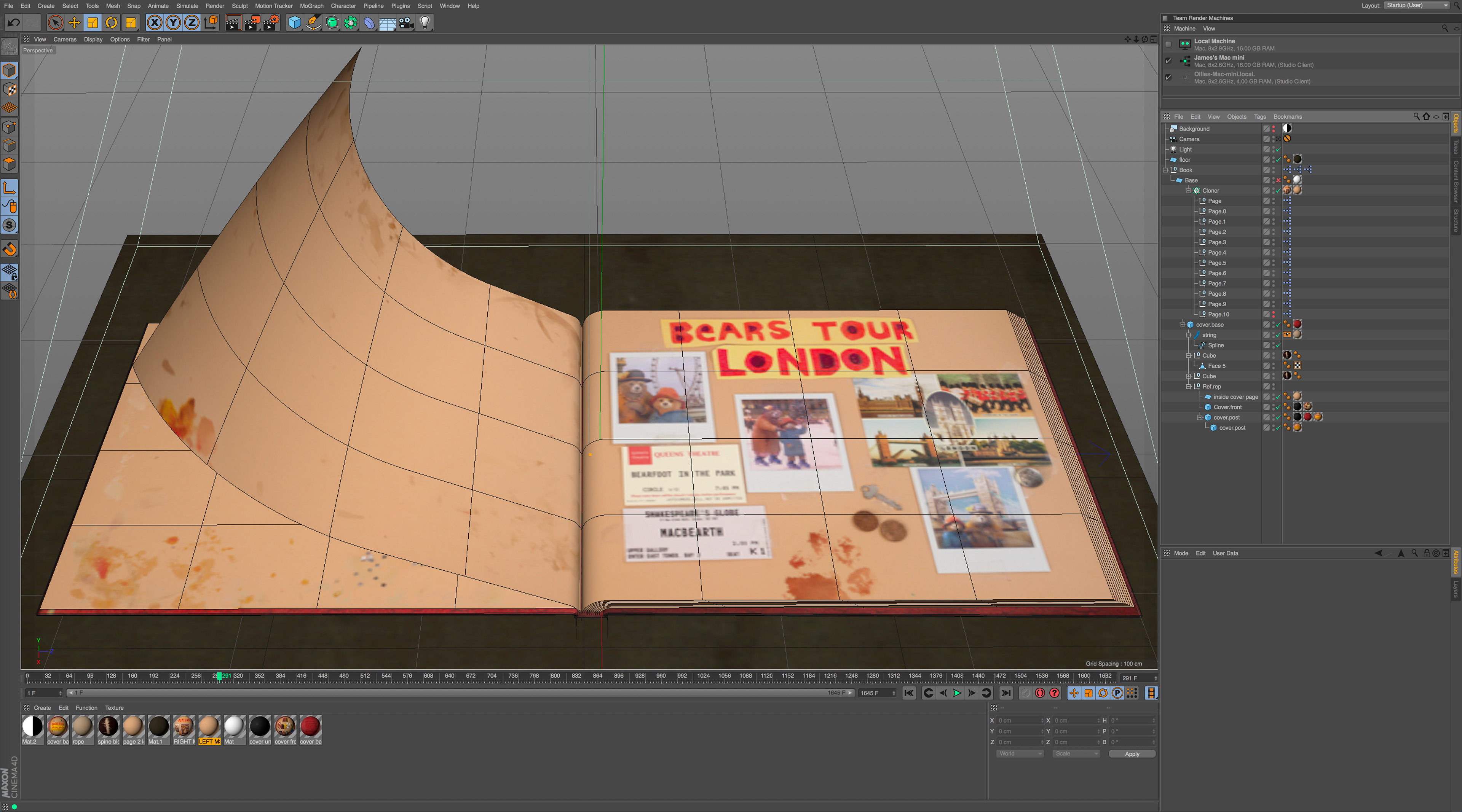Click the Undo arrow icon
Image resolution: width=1462 pixels, height=812 pixels.
pyautogui.click(x=14, y=23)
